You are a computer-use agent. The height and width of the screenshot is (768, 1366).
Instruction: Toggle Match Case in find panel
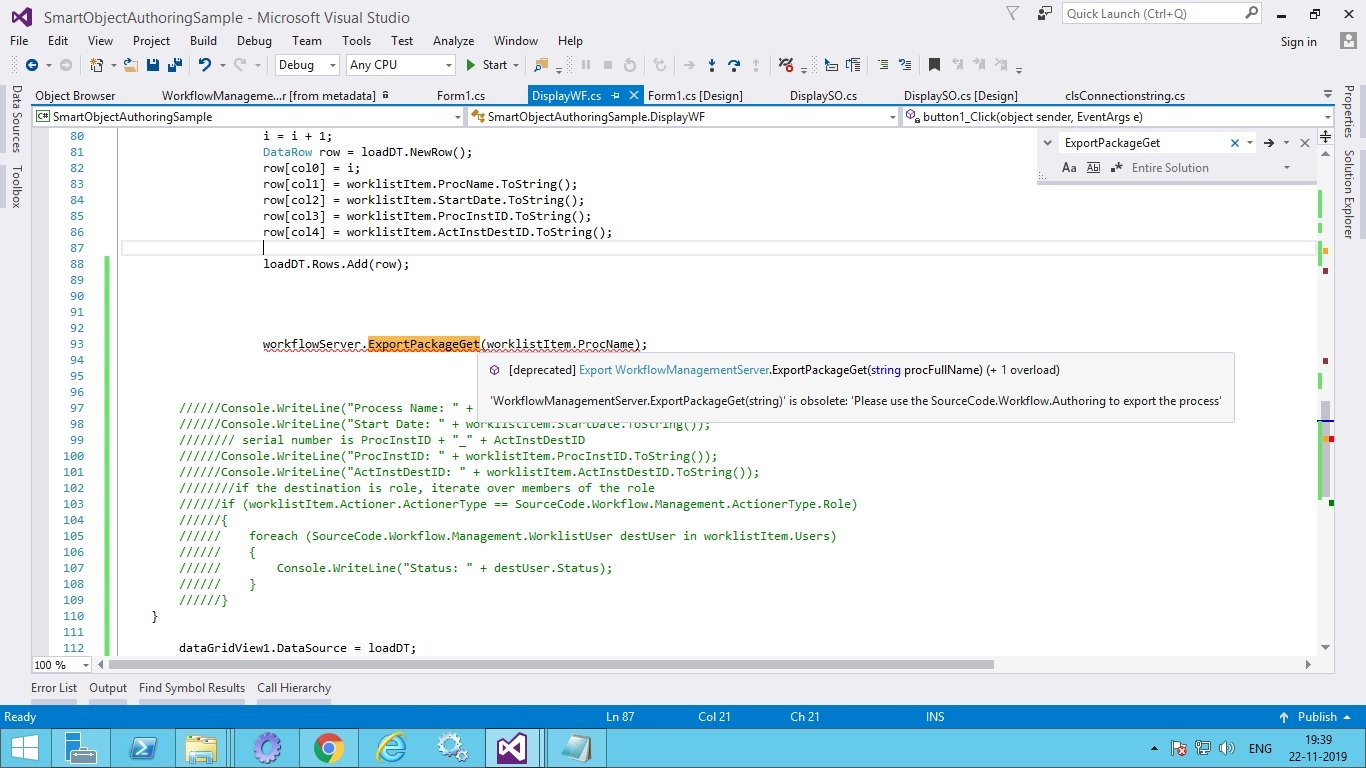(1069, 168)
